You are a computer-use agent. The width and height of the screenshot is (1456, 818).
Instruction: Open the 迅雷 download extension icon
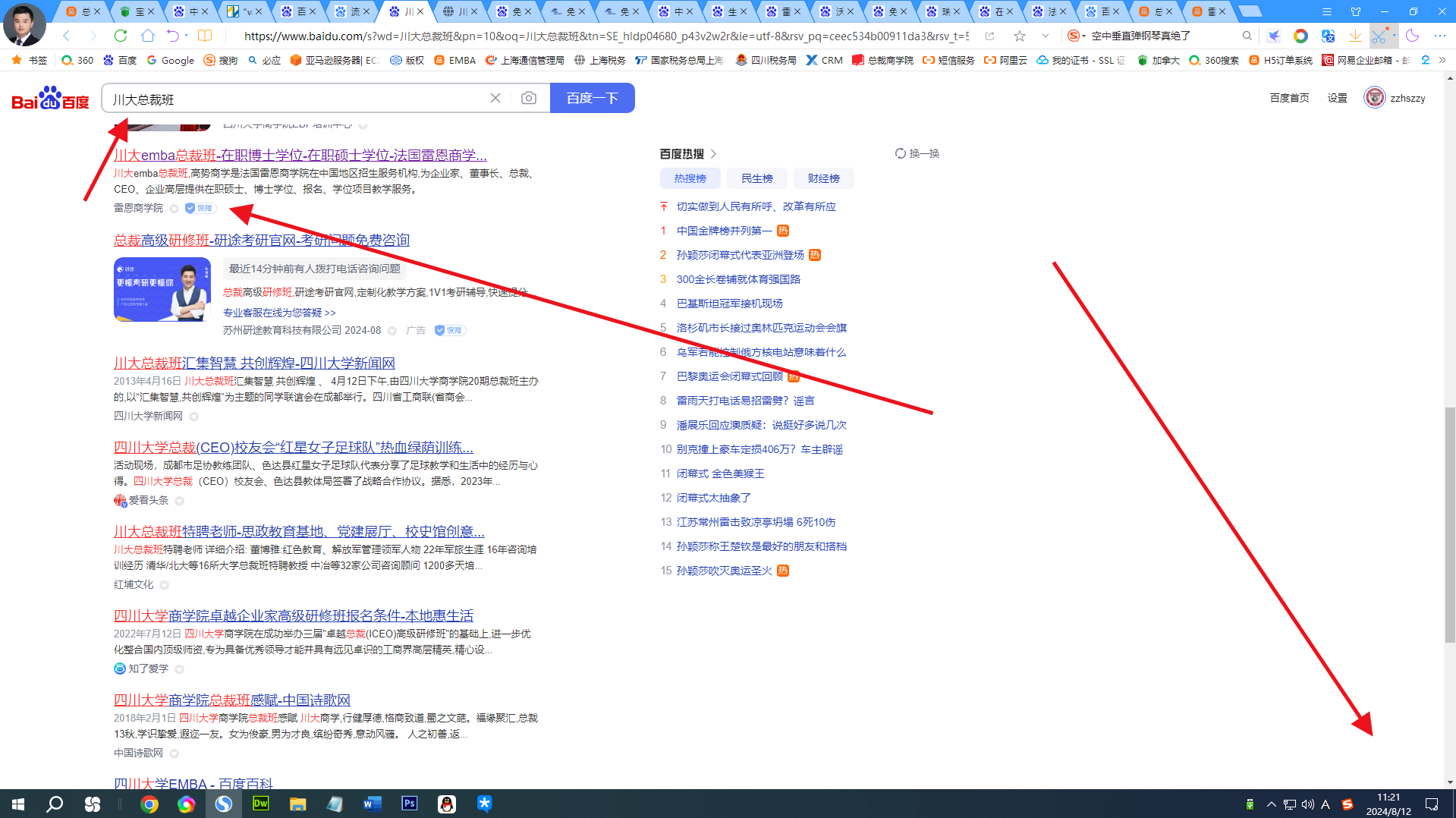coord(1273,36)
